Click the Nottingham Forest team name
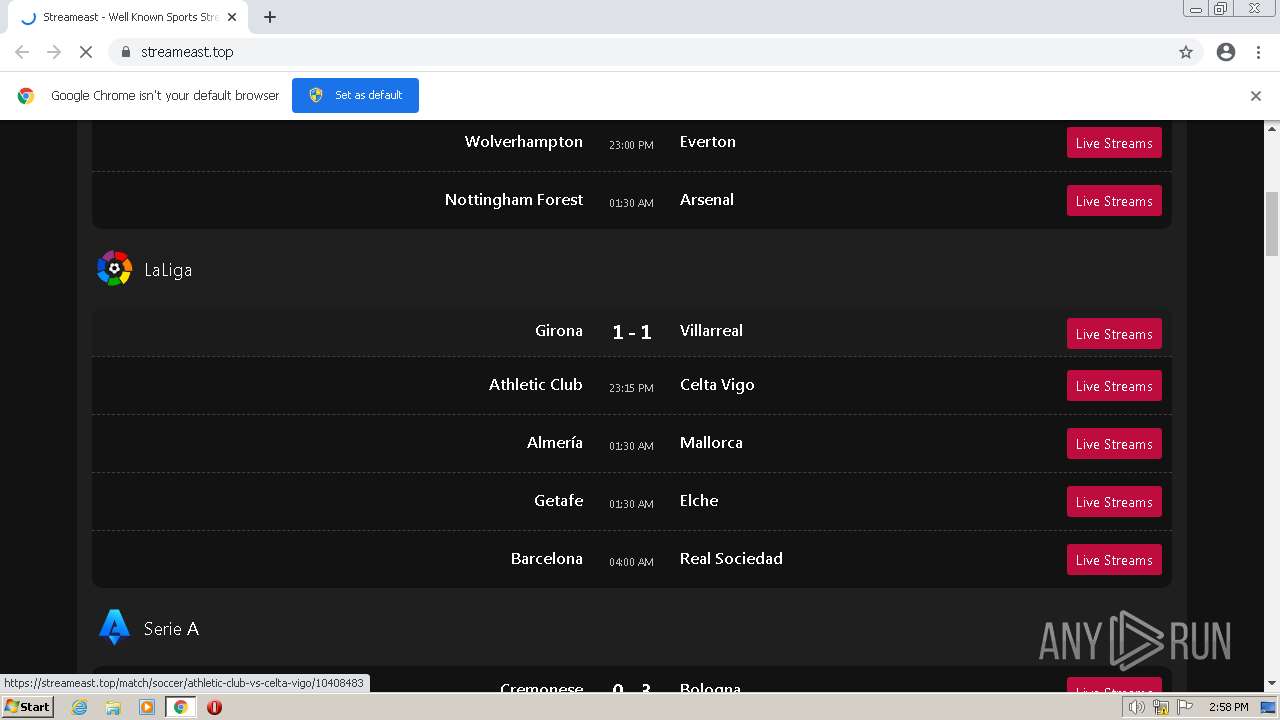 [514, 200]
